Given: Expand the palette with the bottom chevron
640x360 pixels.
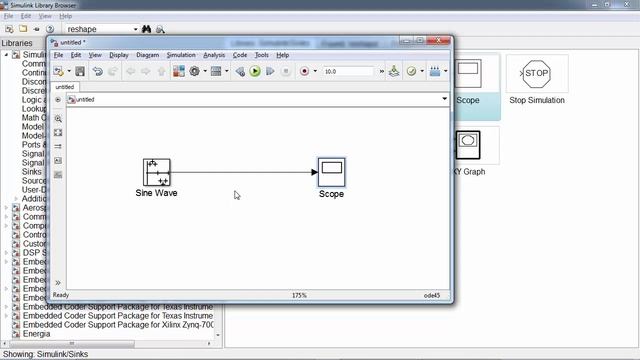Looking at the screenshot, I should [x=58, y=282].
